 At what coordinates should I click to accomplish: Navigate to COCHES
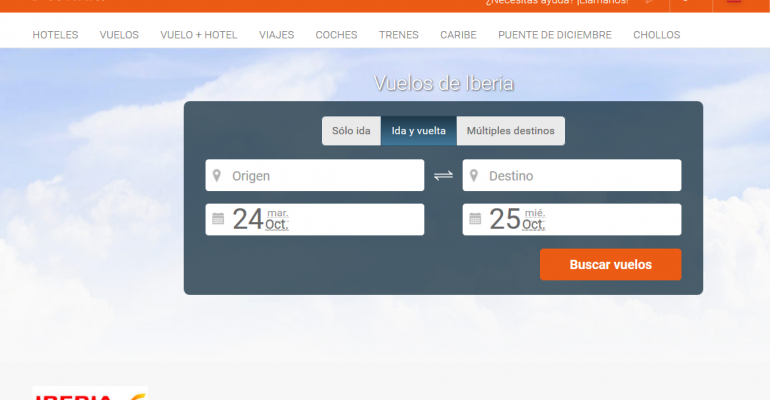tap(336, 35)
